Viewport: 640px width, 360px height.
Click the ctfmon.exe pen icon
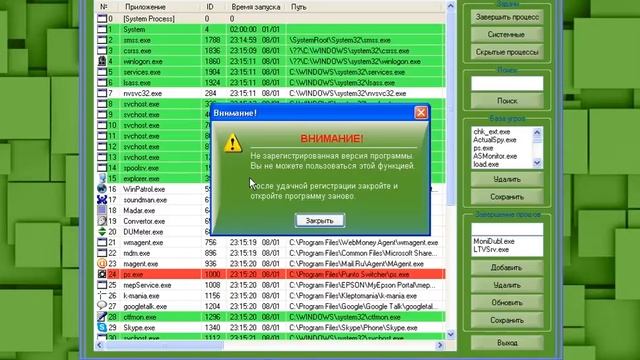[x=102, y=317]
